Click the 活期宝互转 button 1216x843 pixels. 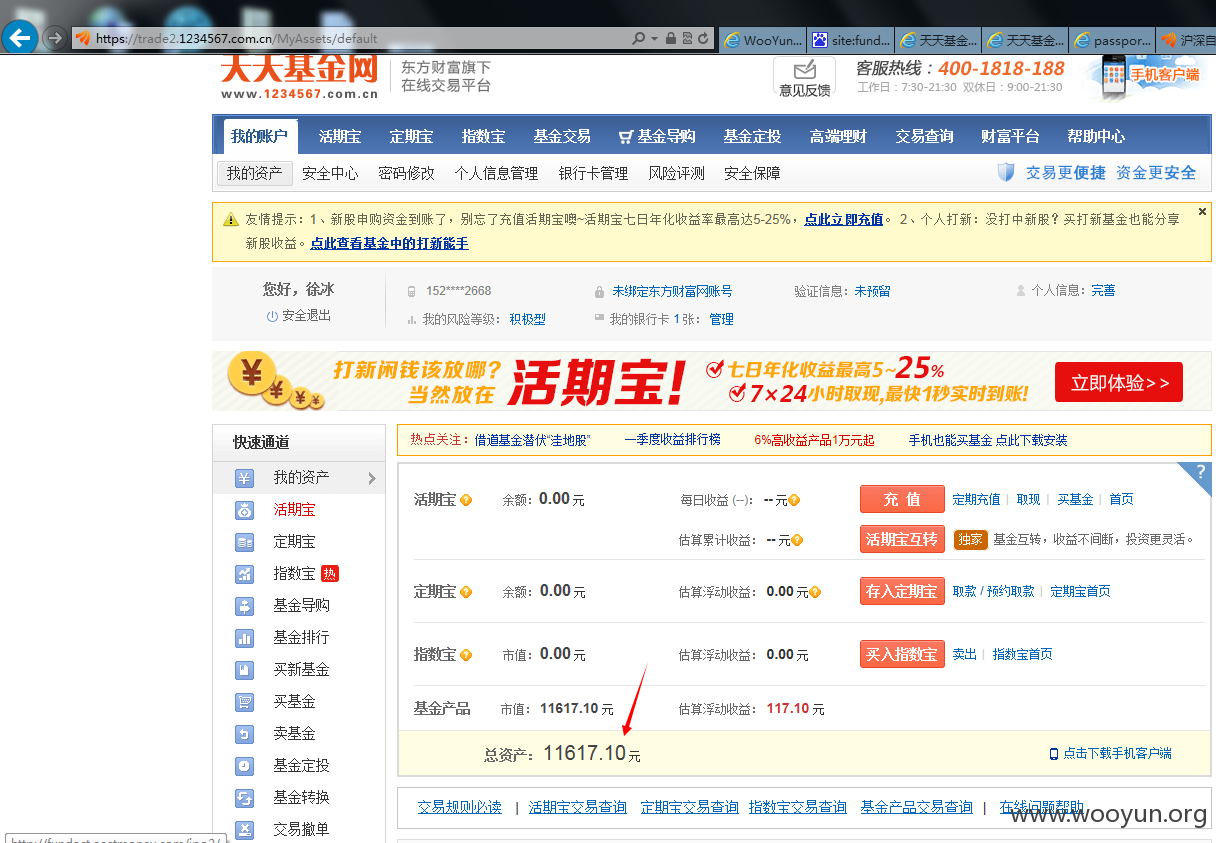tap(902, 539)
